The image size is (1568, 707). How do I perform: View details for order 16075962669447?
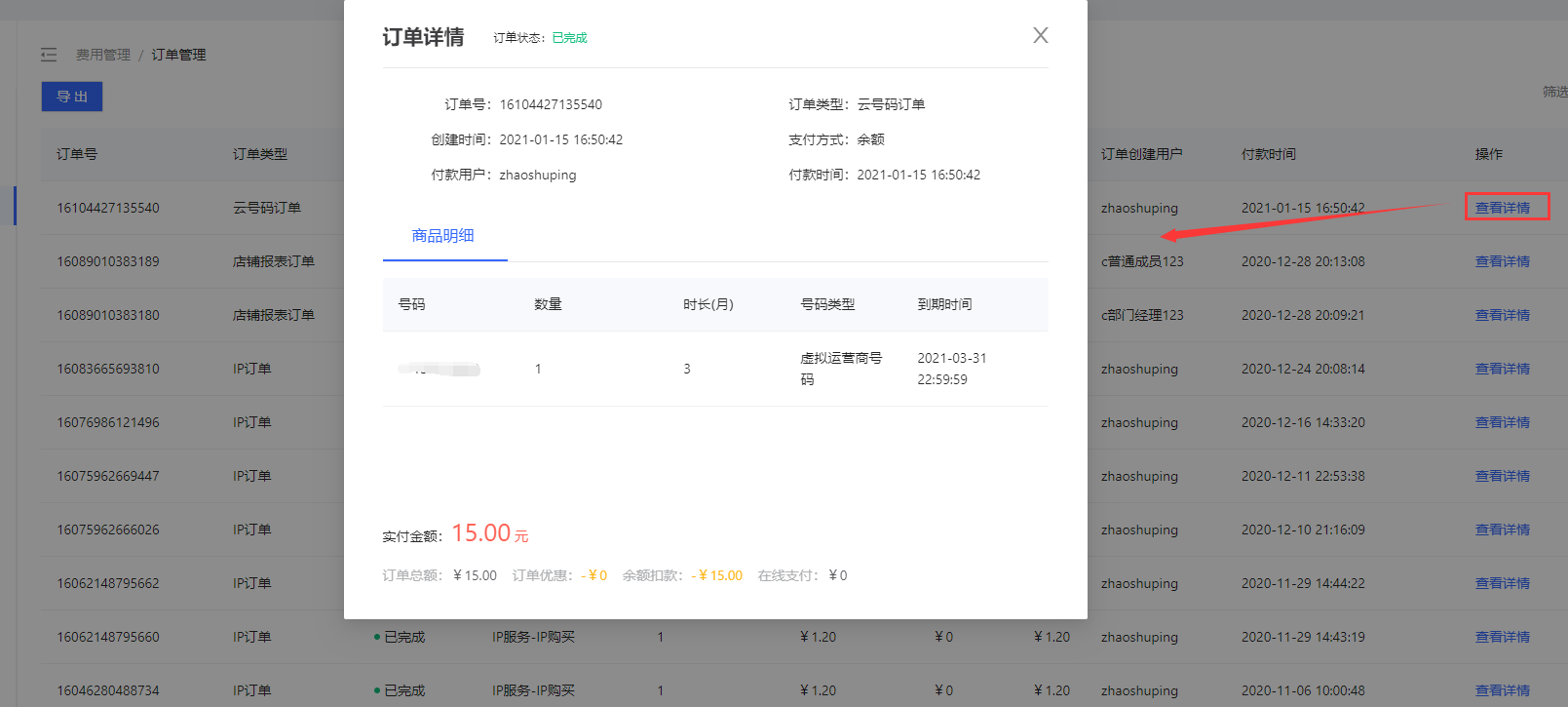point(1503,476)
